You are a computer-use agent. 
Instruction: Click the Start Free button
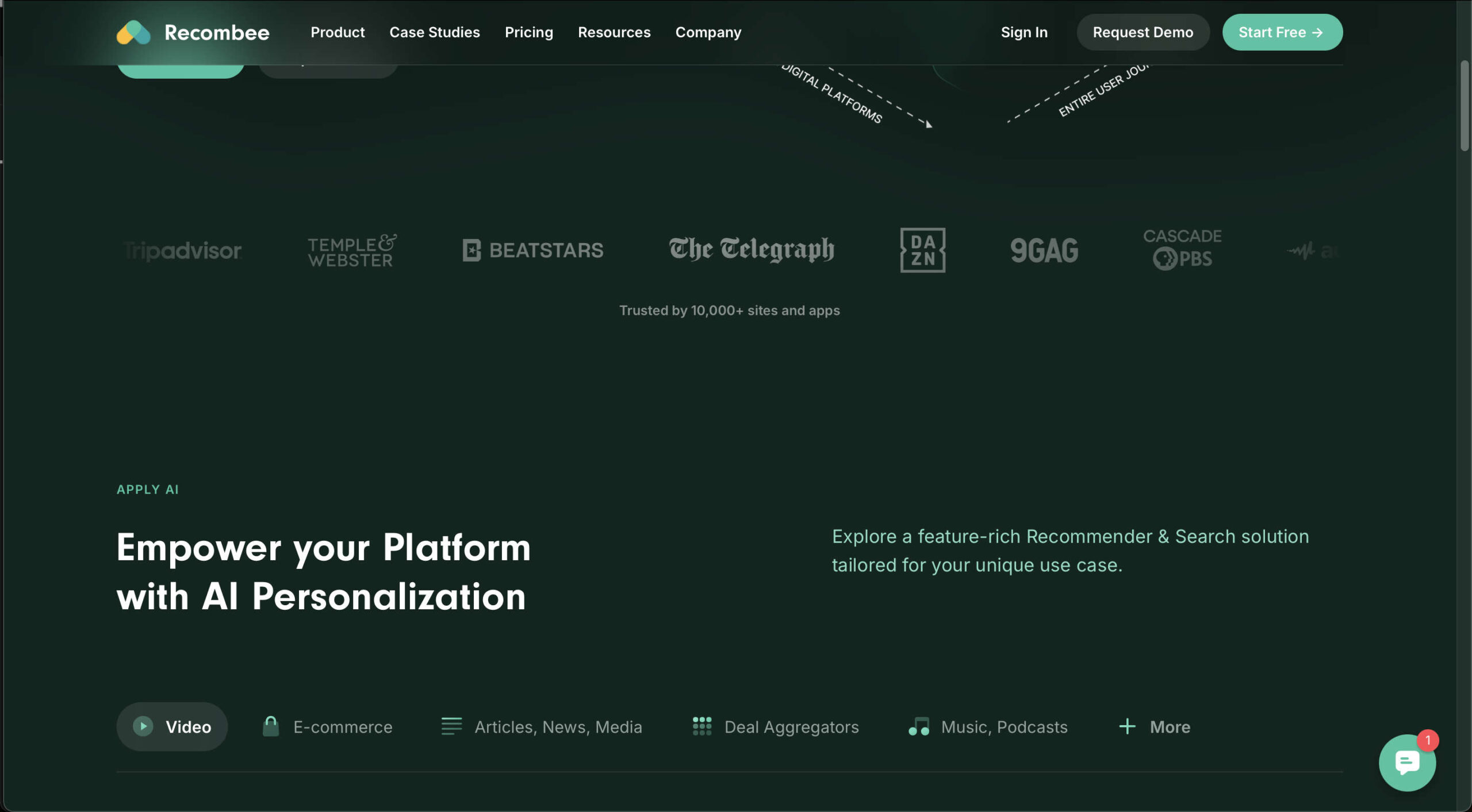(x=1282, y=32)
